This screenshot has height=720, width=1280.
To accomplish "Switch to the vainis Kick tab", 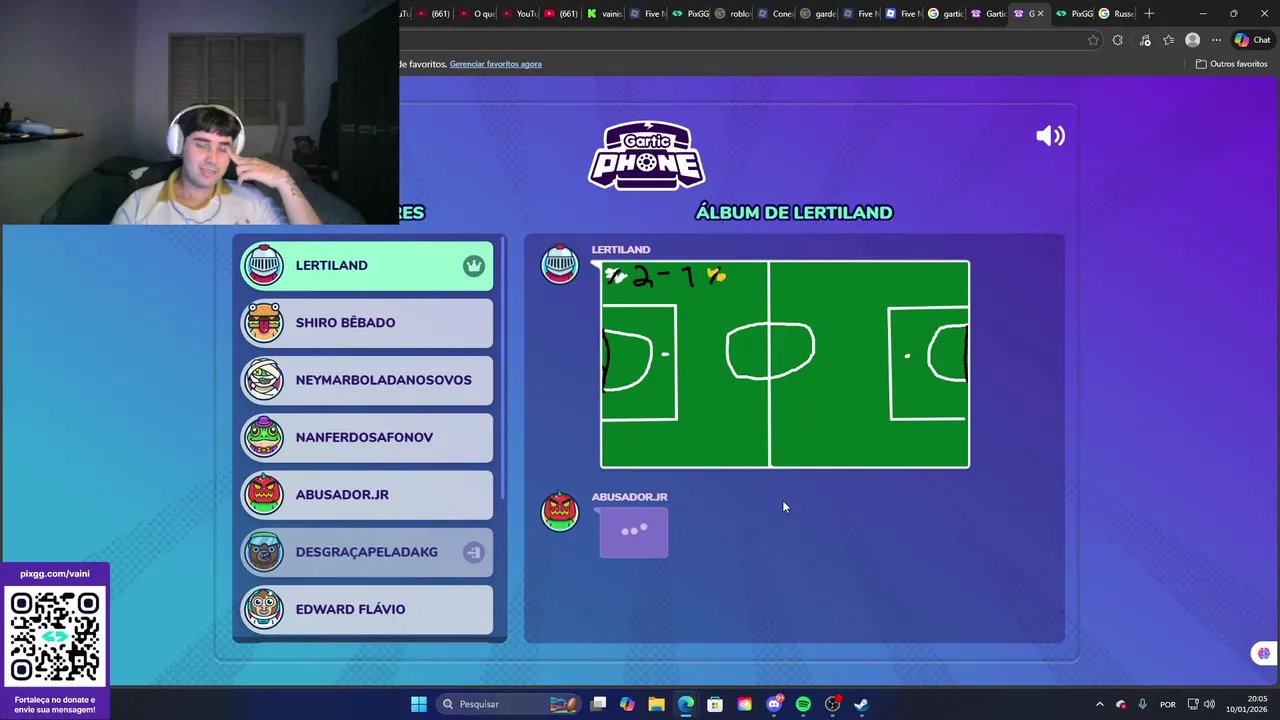I will [x=605, y=13].
